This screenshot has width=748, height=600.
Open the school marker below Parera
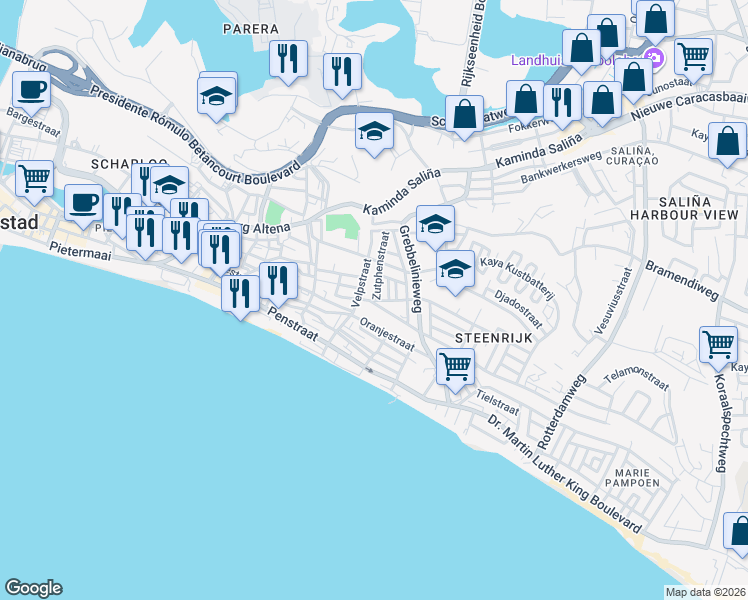coord(217,96)
